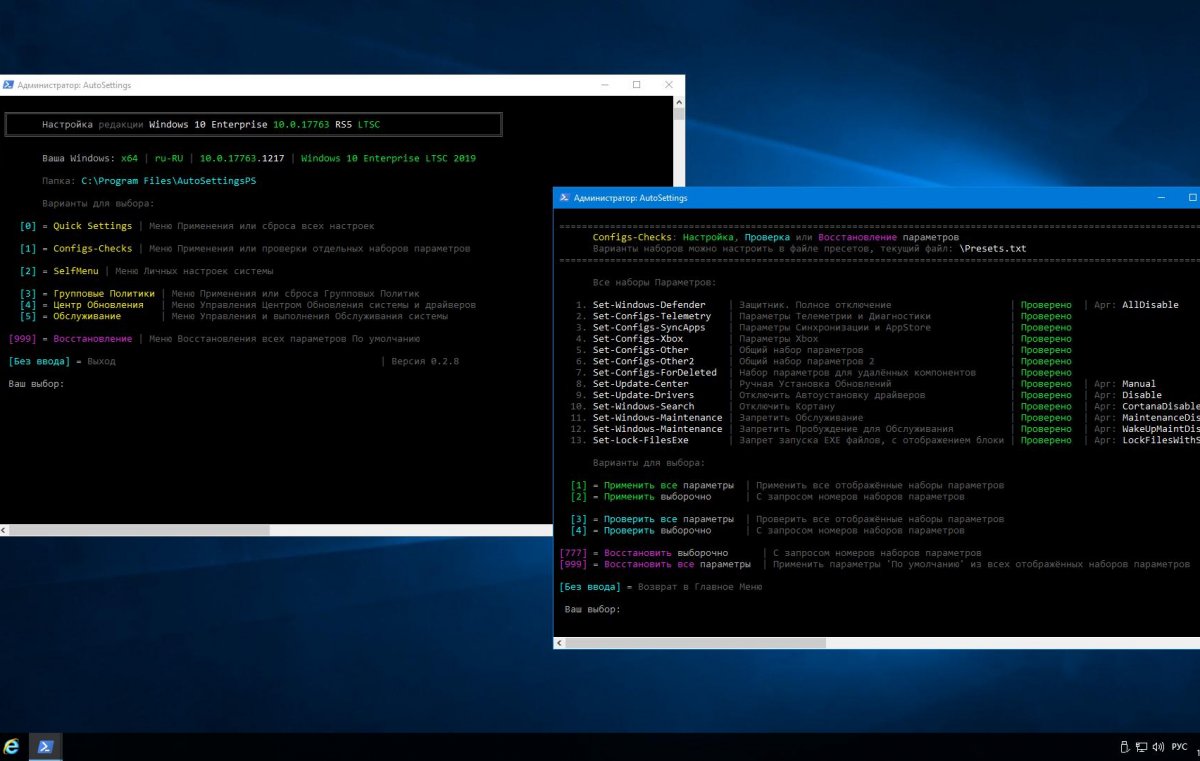
Task: Click the folder path 'C:\Program Files\AutoSettingsPS'
Action: (170, 181)
